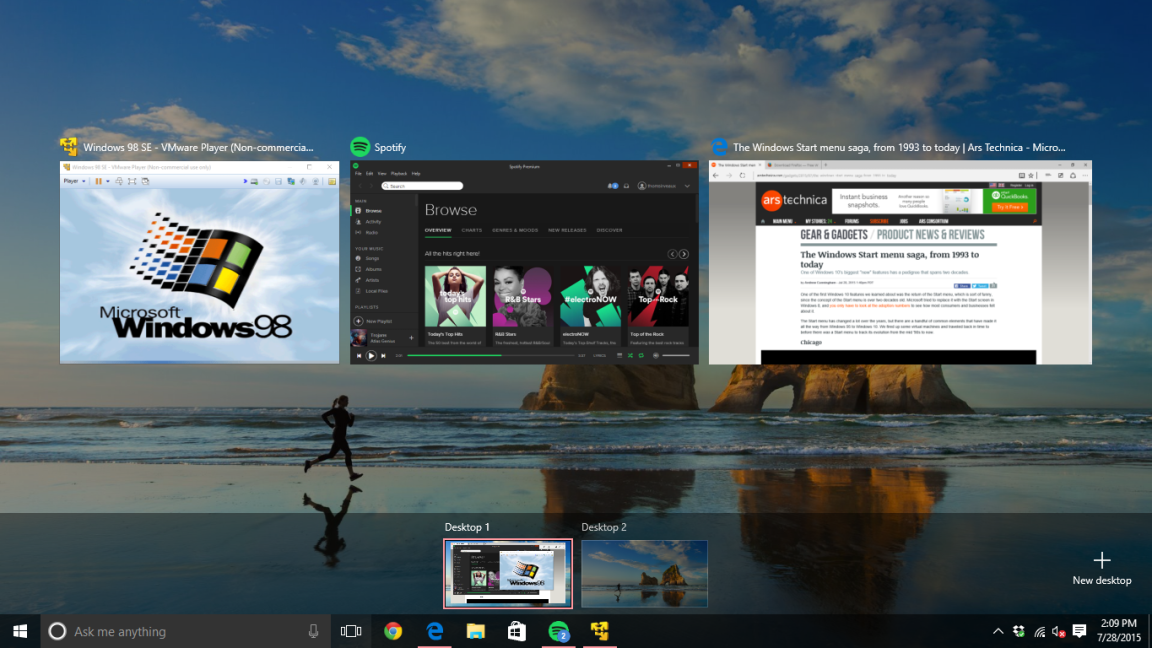
Task: Launch Microsoft Edge from the taskbar
Action: [x=433, y=631]
